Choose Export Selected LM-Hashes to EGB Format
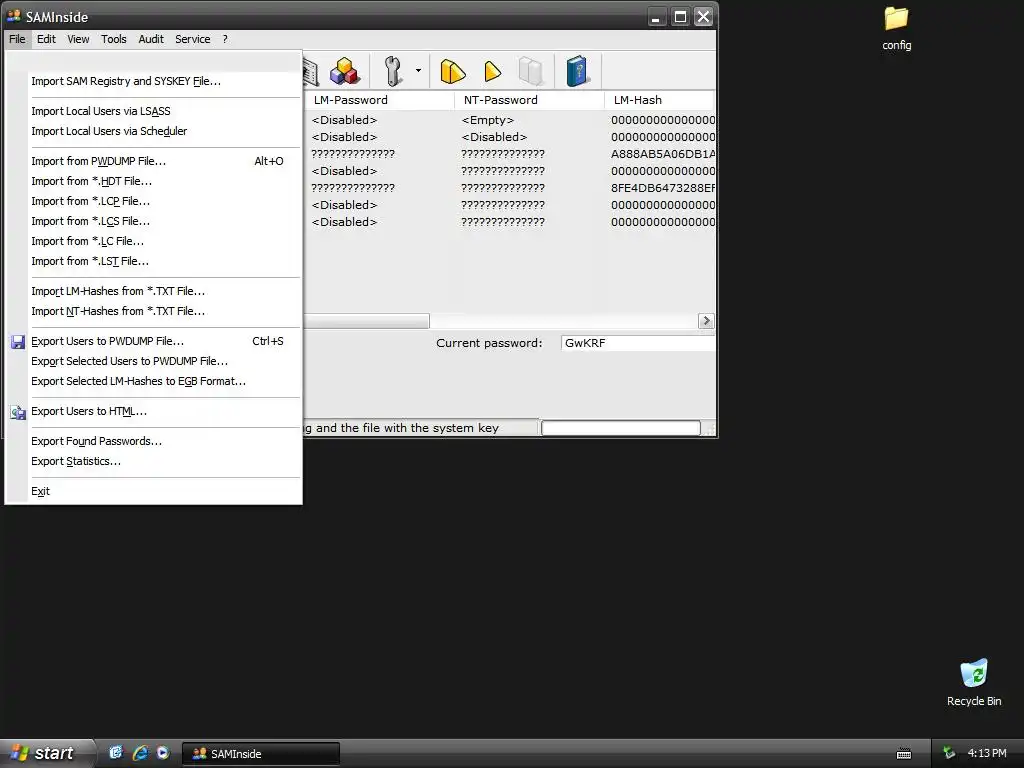The height and width of the screenshot is (768, 1024). coord(153,381)
